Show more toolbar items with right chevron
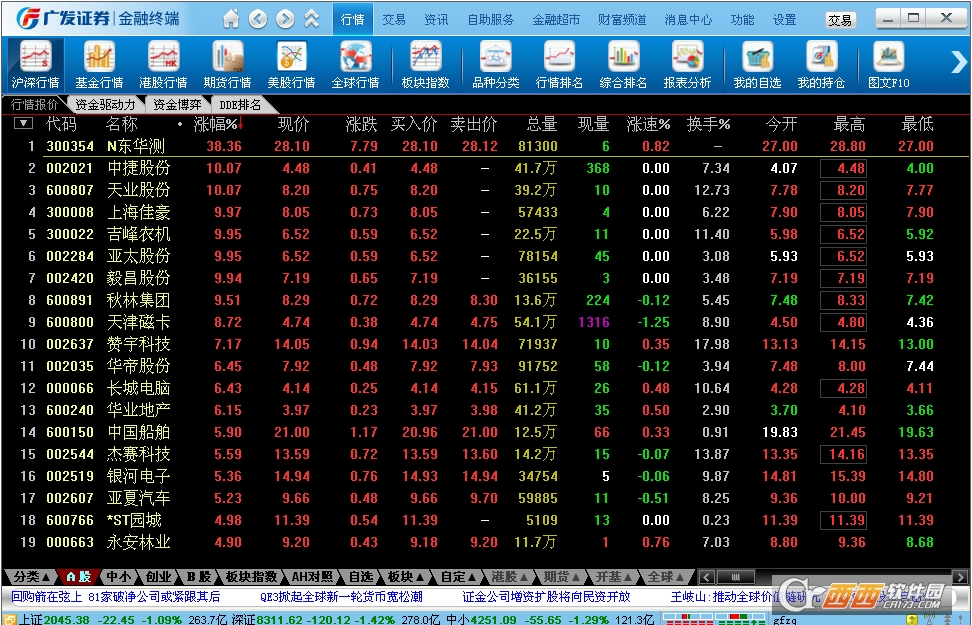This screenshot has height=625, width=972. [x=958, y=61]
